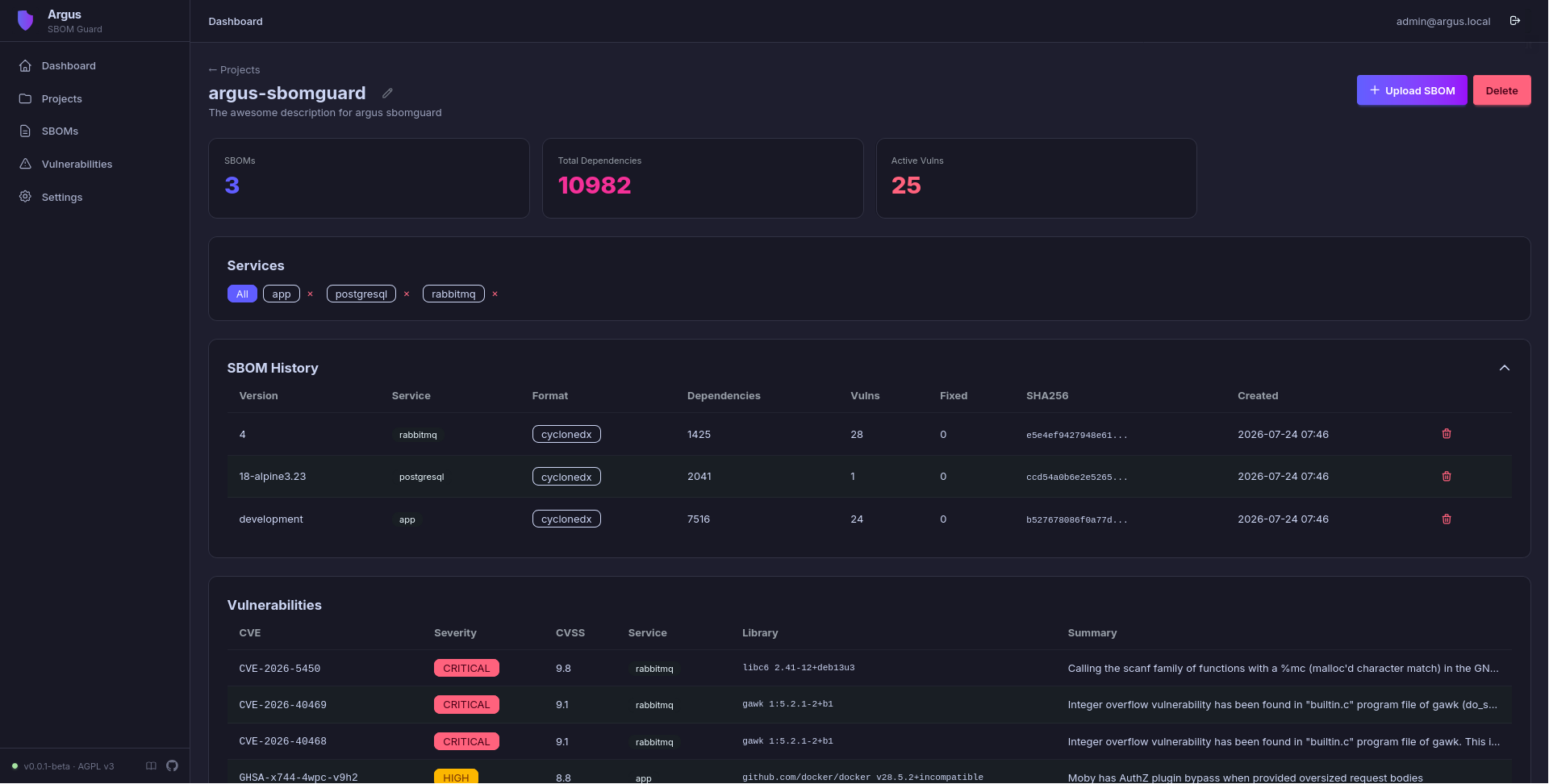
Task: Open CVE-2026-5450 vulnerability row
Action: tap(870, 669)
